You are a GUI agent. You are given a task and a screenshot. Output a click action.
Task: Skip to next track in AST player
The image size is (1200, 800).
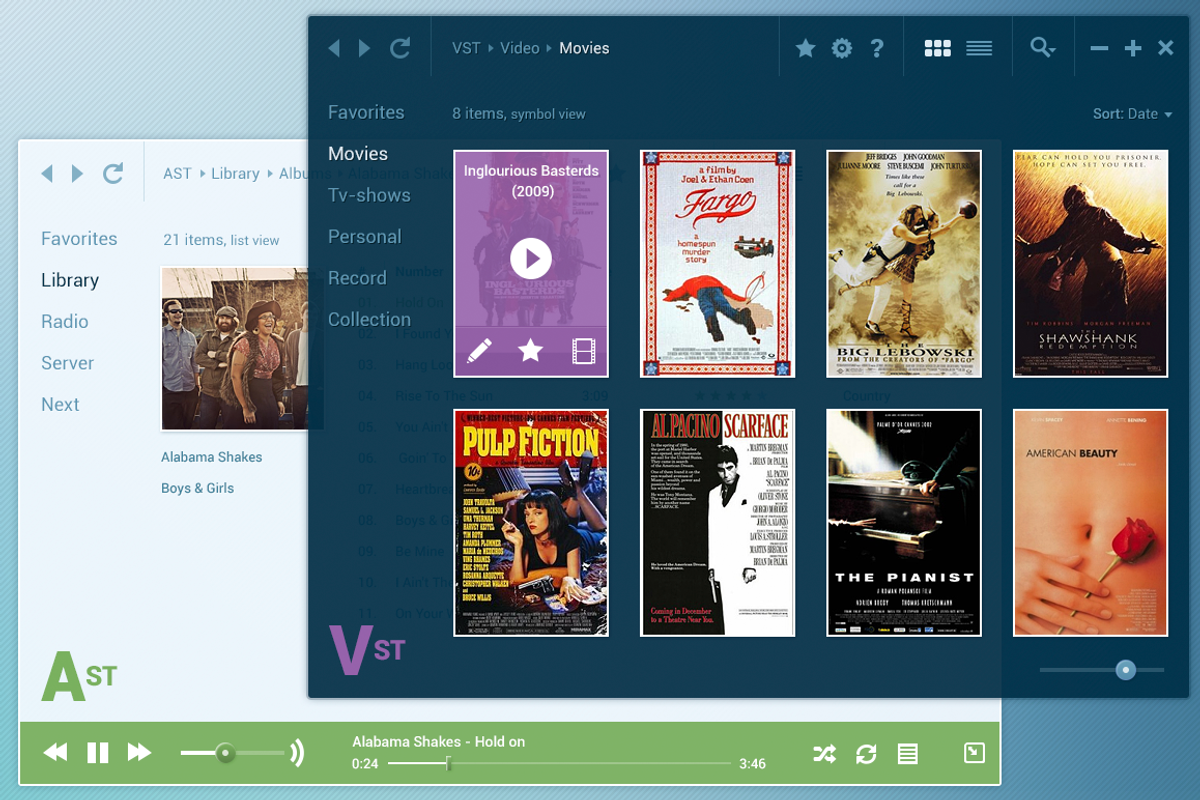click(139, 752)
